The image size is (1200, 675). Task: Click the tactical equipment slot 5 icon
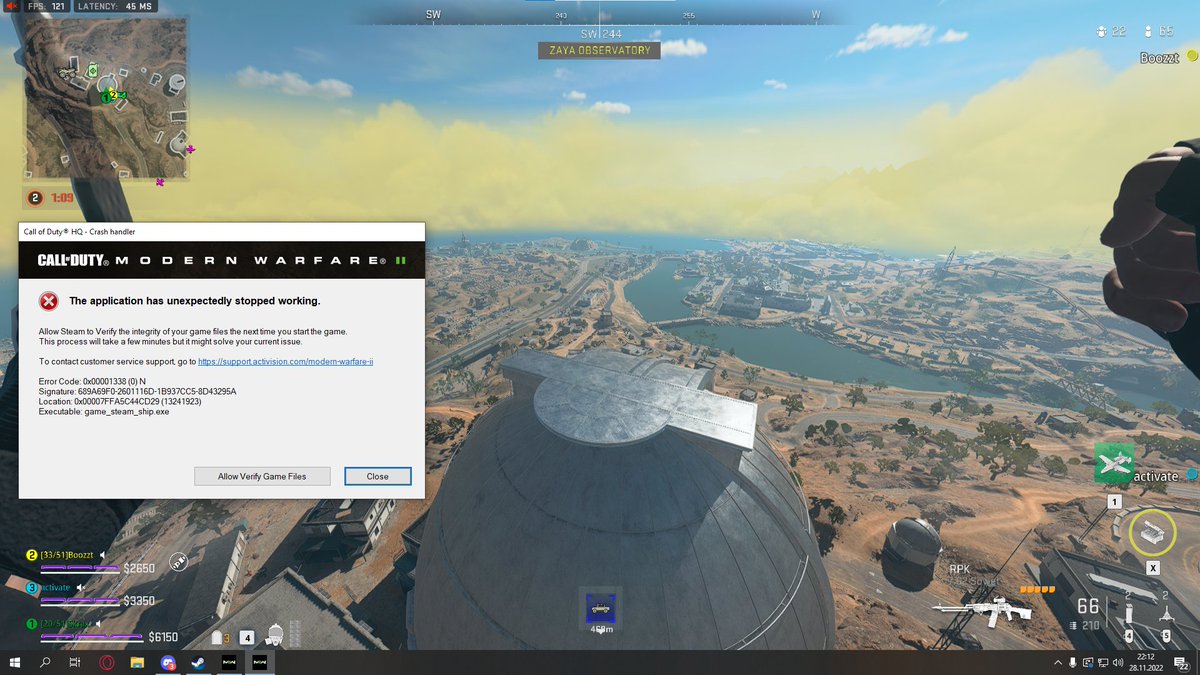[1166, 615]
